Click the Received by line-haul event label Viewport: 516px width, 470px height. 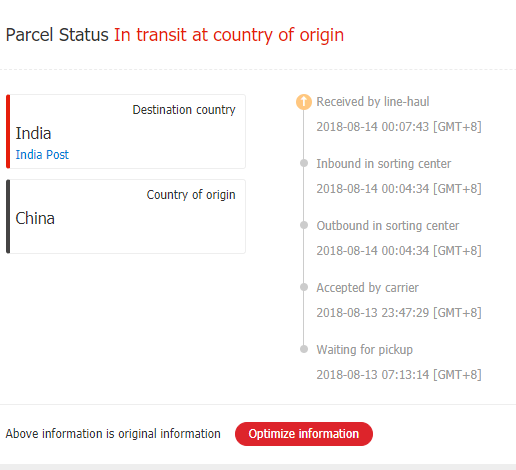pos(373,102)
